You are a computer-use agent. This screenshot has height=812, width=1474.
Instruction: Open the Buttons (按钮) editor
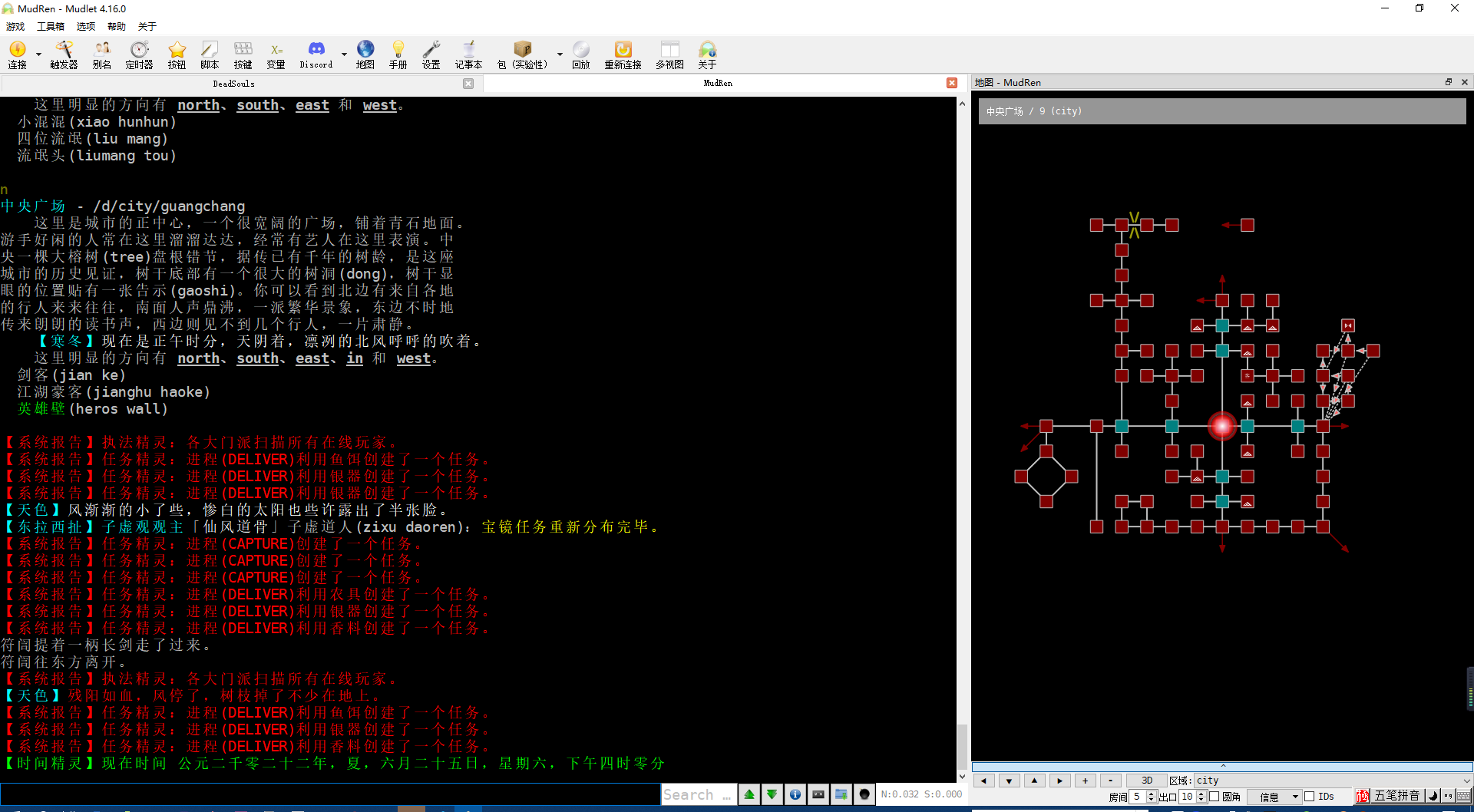coord(177,55)
